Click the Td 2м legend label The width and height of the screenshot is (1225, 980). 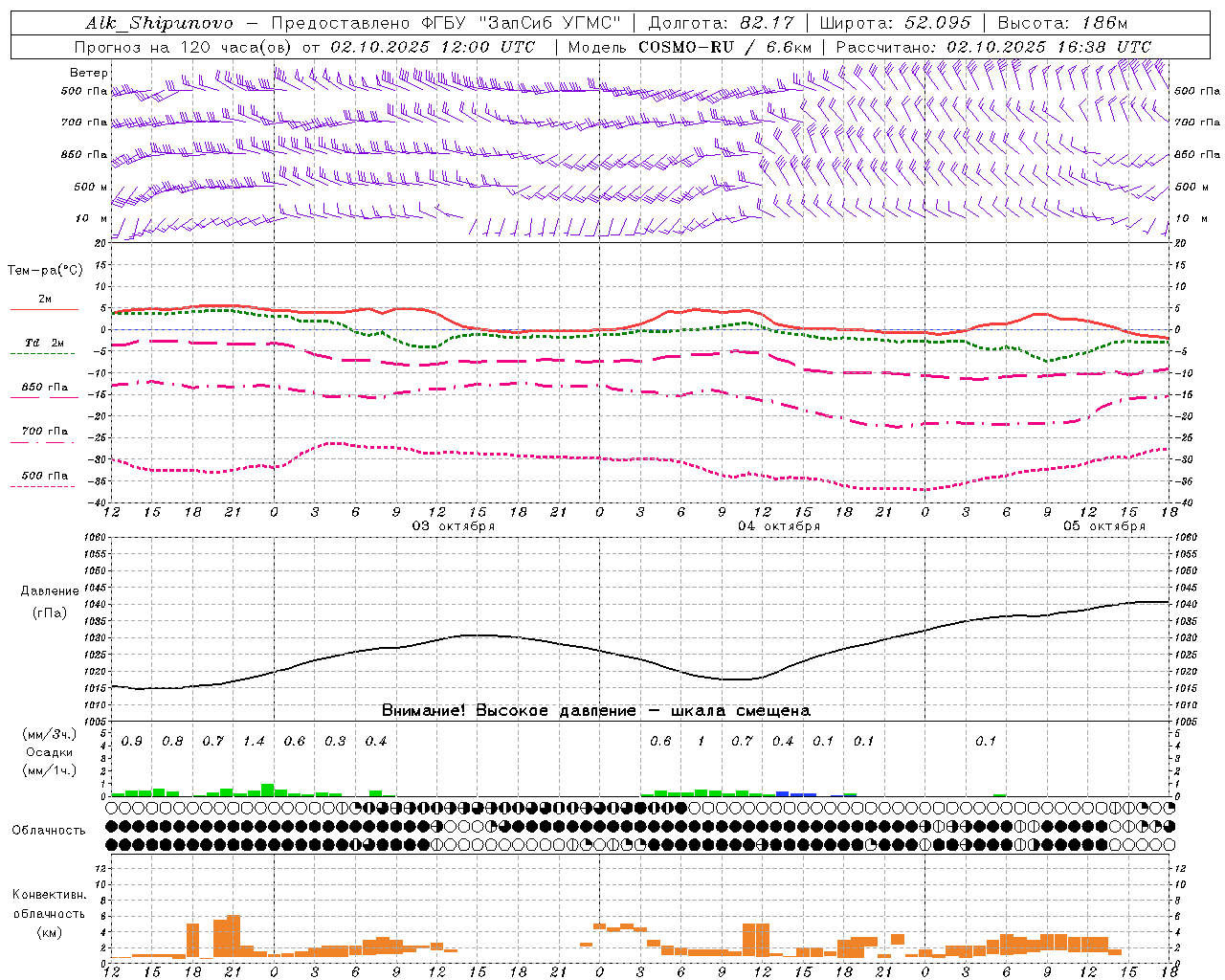coord(45,343)
